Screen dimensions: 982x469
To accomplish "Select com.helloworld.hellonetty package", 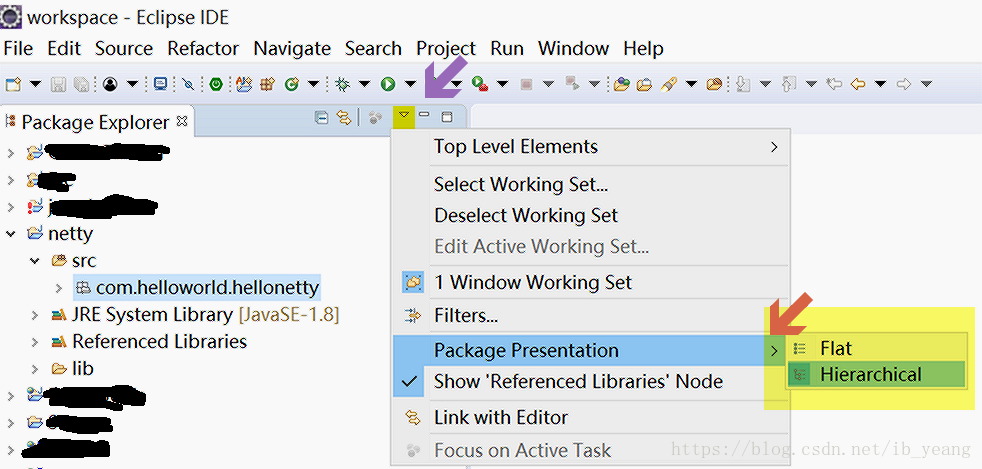I will tap(198, 287).
